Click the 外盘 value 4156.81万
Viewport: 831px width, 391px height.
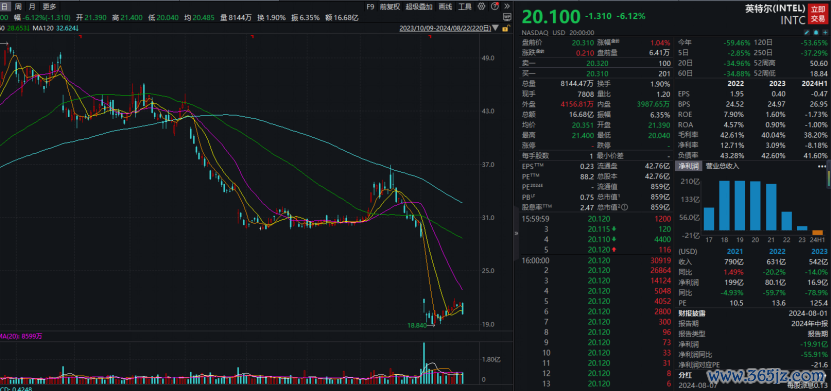coord(578,104)
